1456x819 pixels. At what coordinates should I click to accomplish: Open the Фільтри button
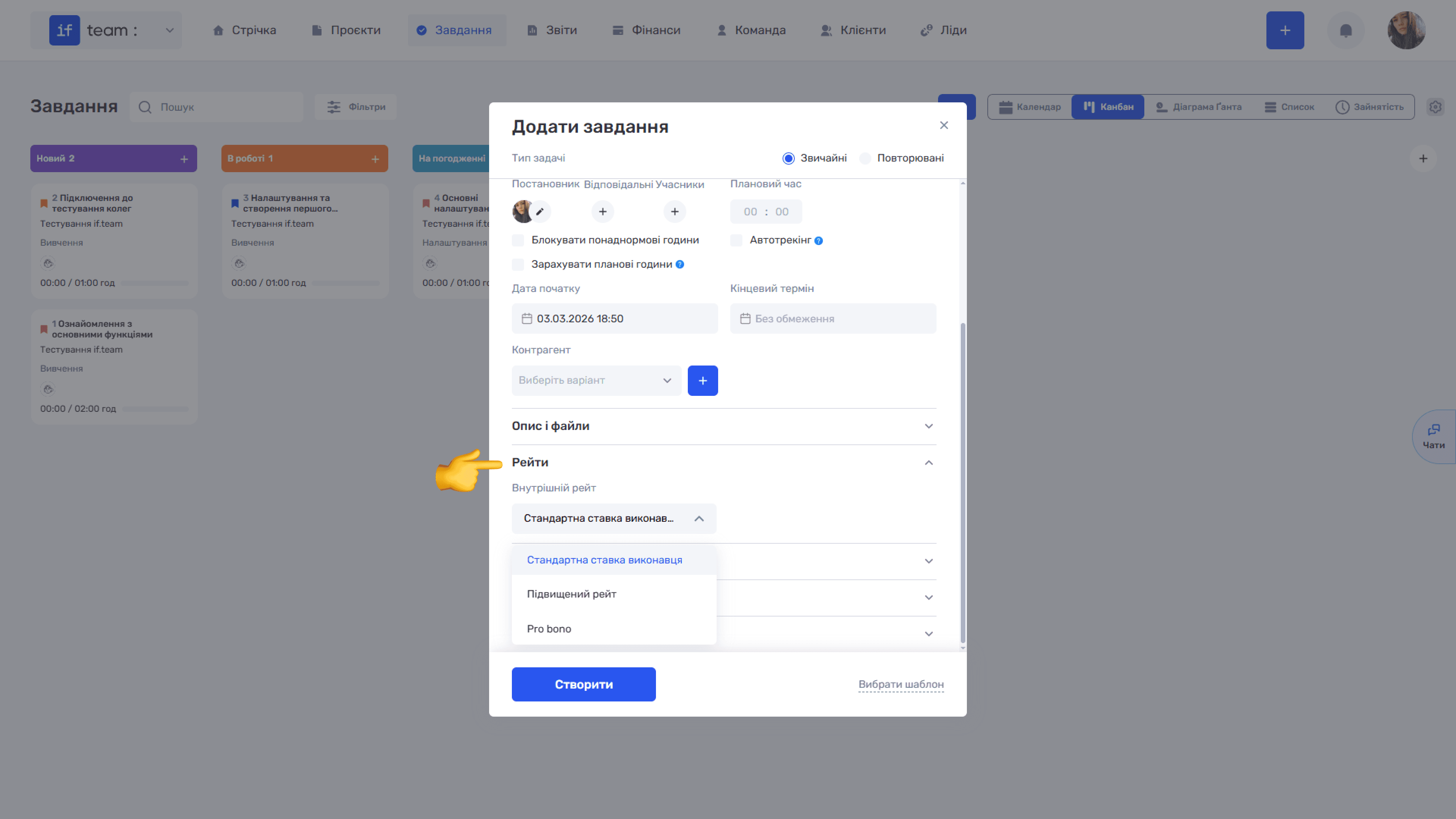point(356,107)
